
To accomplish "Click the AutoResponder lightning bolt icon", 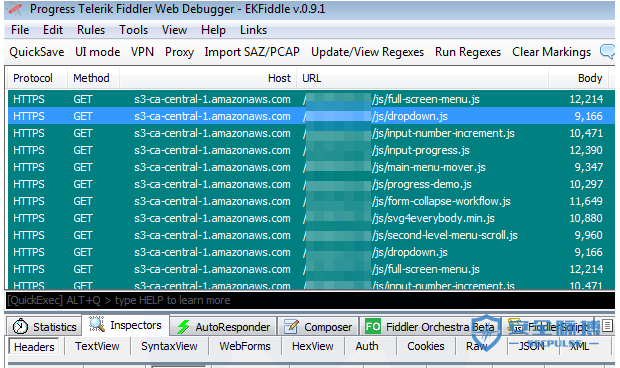I will coord(183,327).
